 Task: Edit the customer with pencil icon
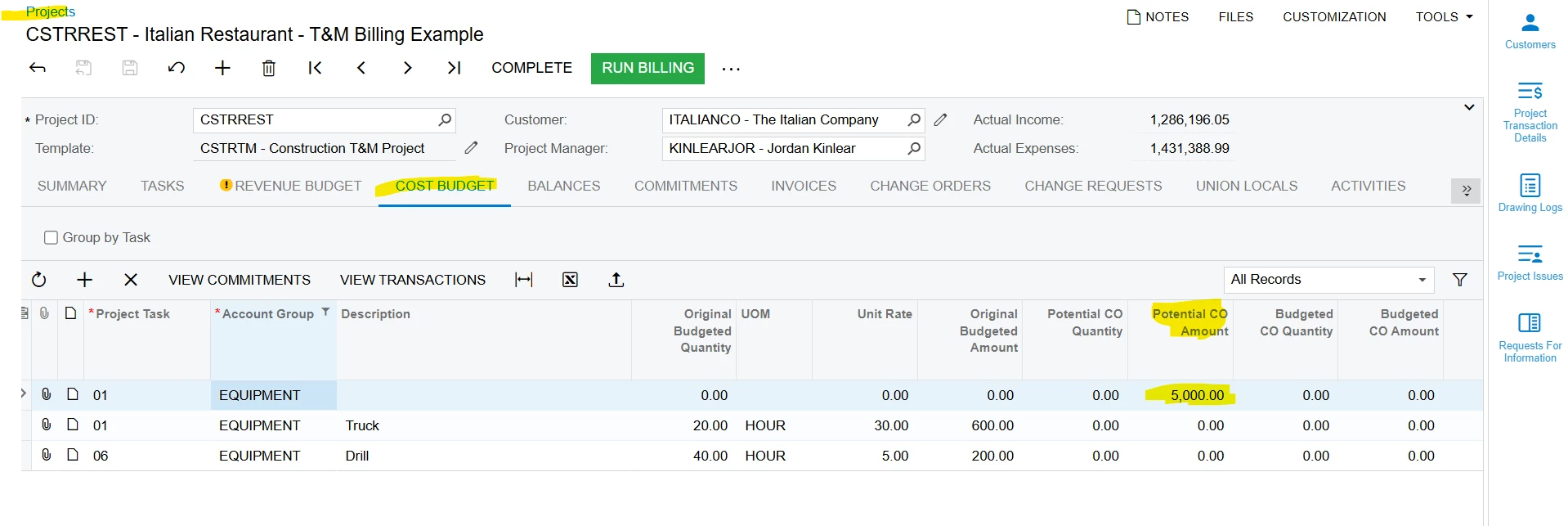tap(940, 120)
